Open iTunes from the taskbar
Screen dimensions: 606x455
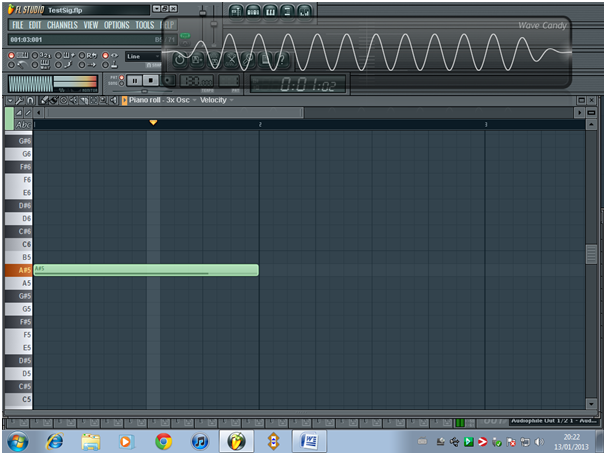[x=200, y=440]
